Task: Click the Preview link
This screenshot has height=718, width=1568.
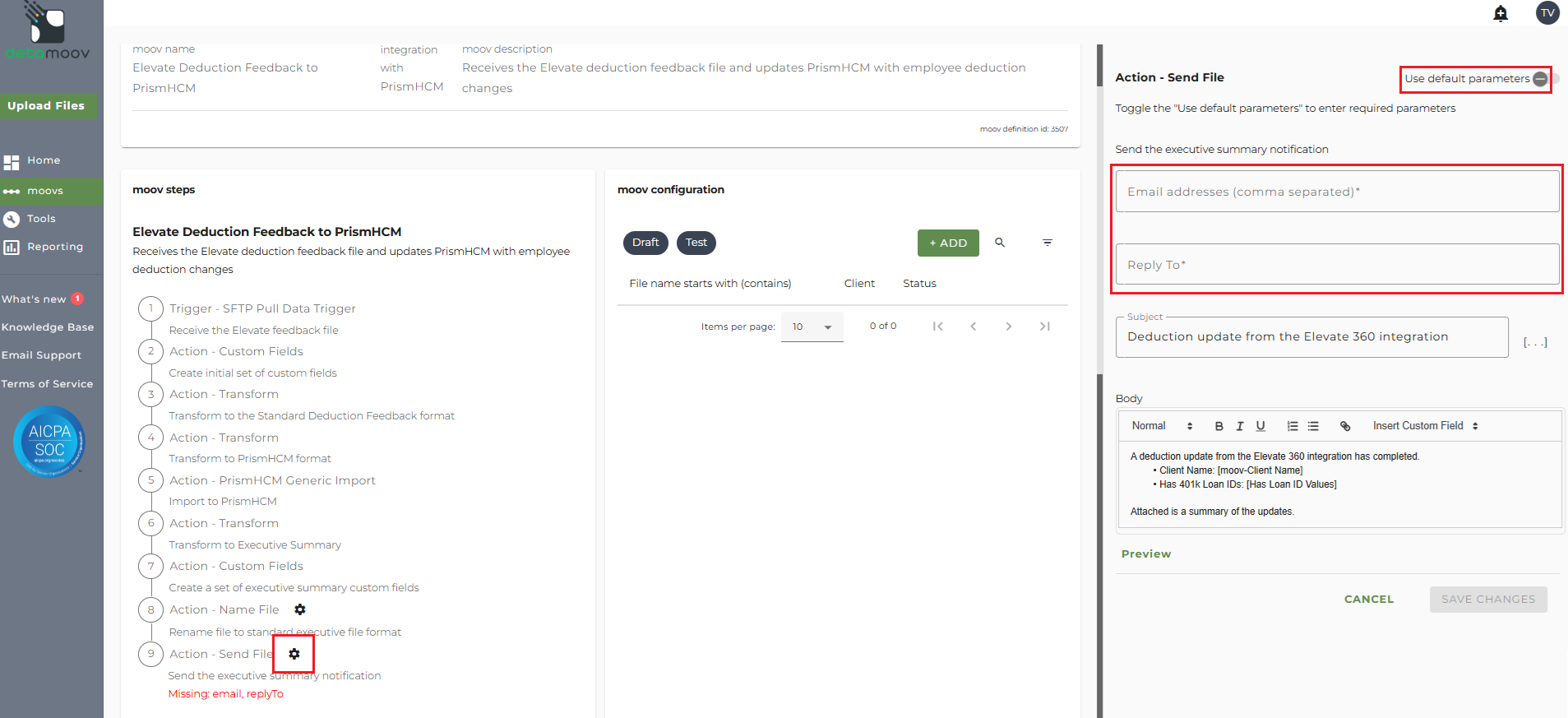Action: tap(1146, 554)
